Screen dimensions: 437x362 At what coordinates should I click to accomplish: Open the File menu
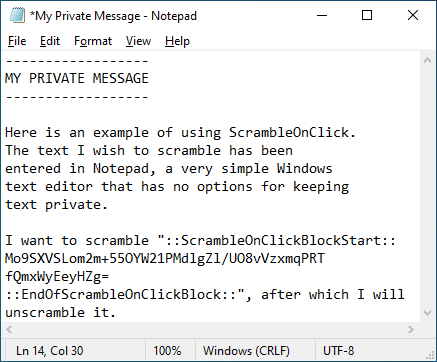pos(17,41)
